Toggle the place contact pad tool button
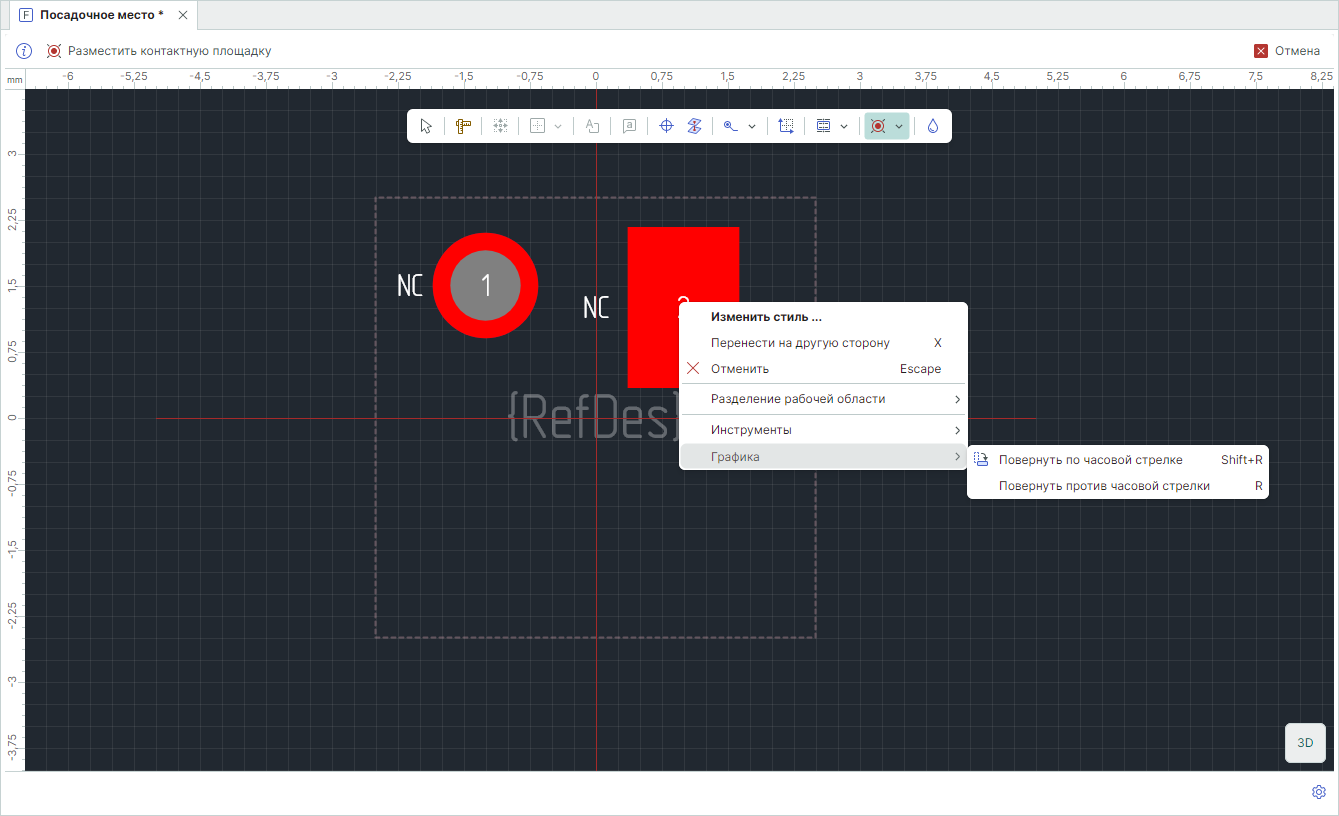The image size is (1339, 816). (x=878, y=126)
